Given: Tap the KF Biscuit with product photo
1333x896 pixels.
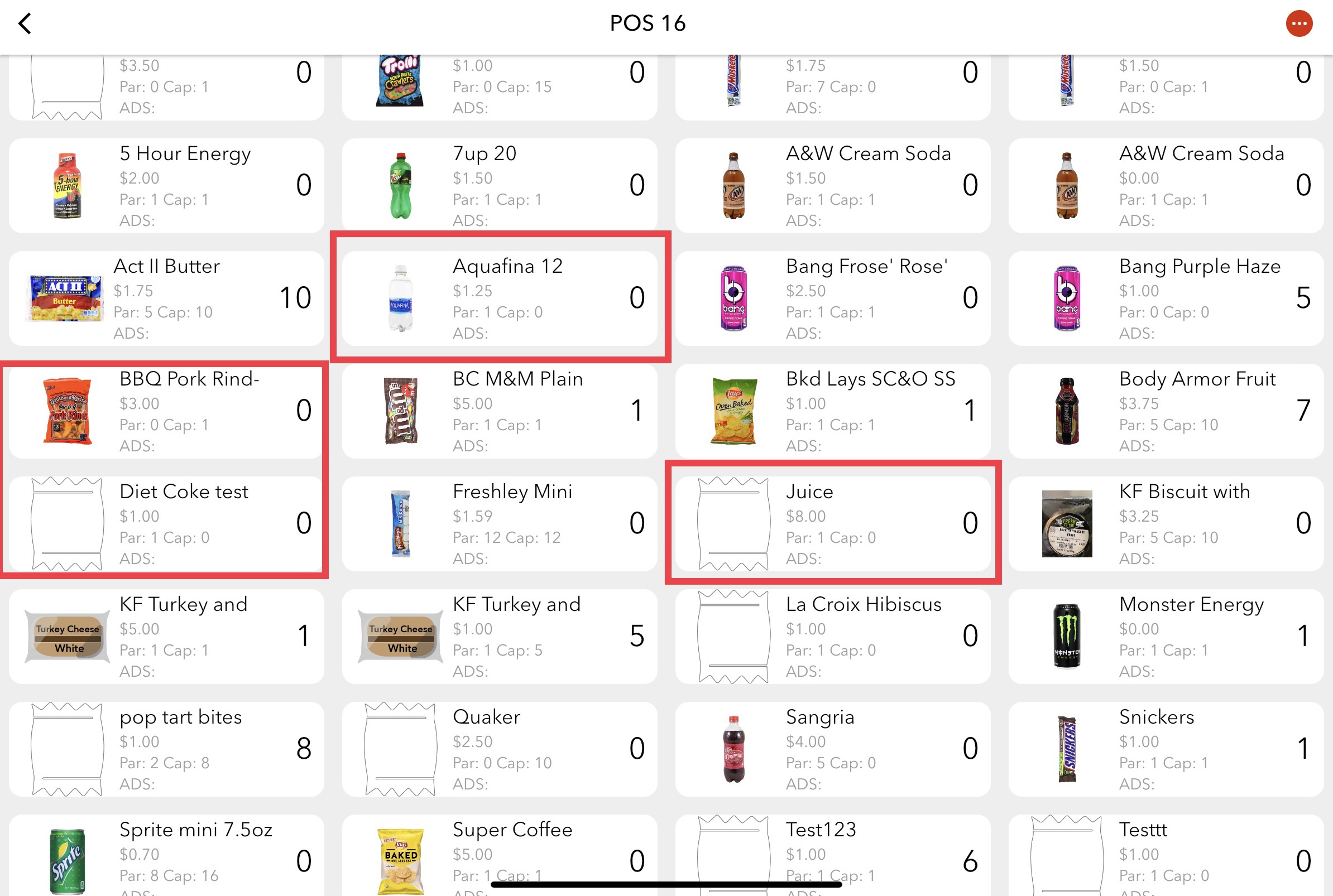Looking at the screenshot, I should [1067, 523].
